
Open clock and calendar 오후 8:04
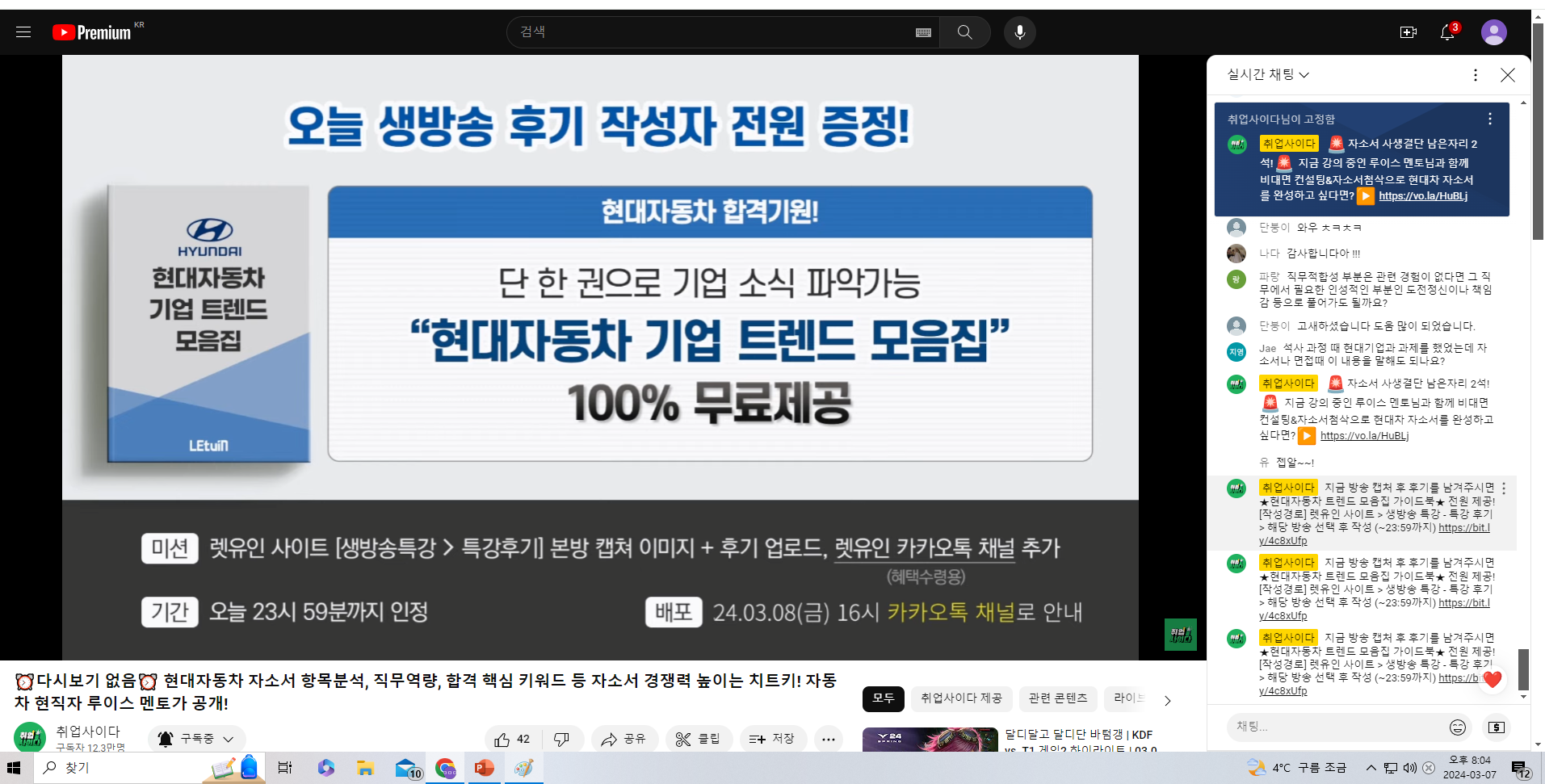pos(1470,768)
